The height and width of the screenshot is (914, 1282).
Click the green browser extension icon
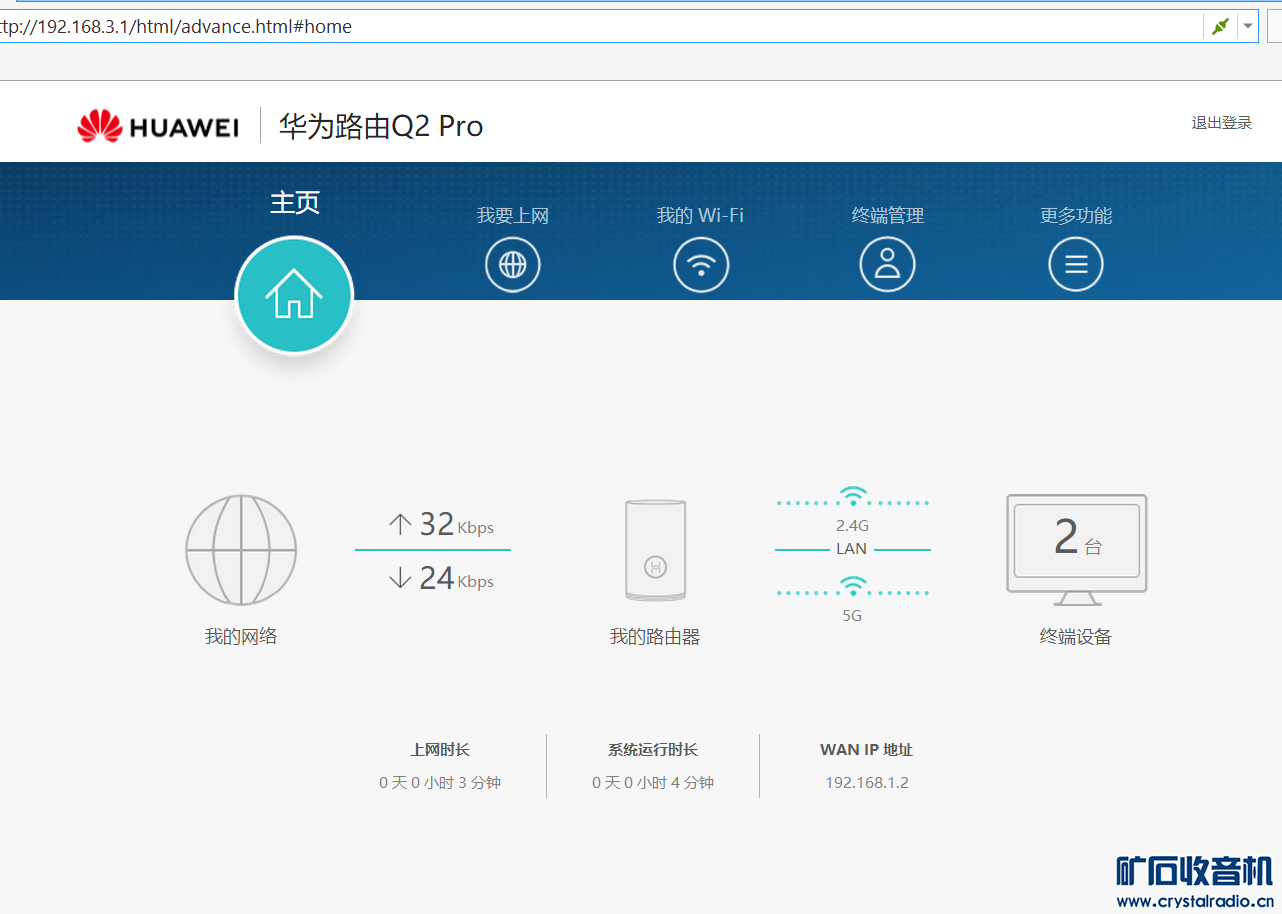tap(1219, 26)
